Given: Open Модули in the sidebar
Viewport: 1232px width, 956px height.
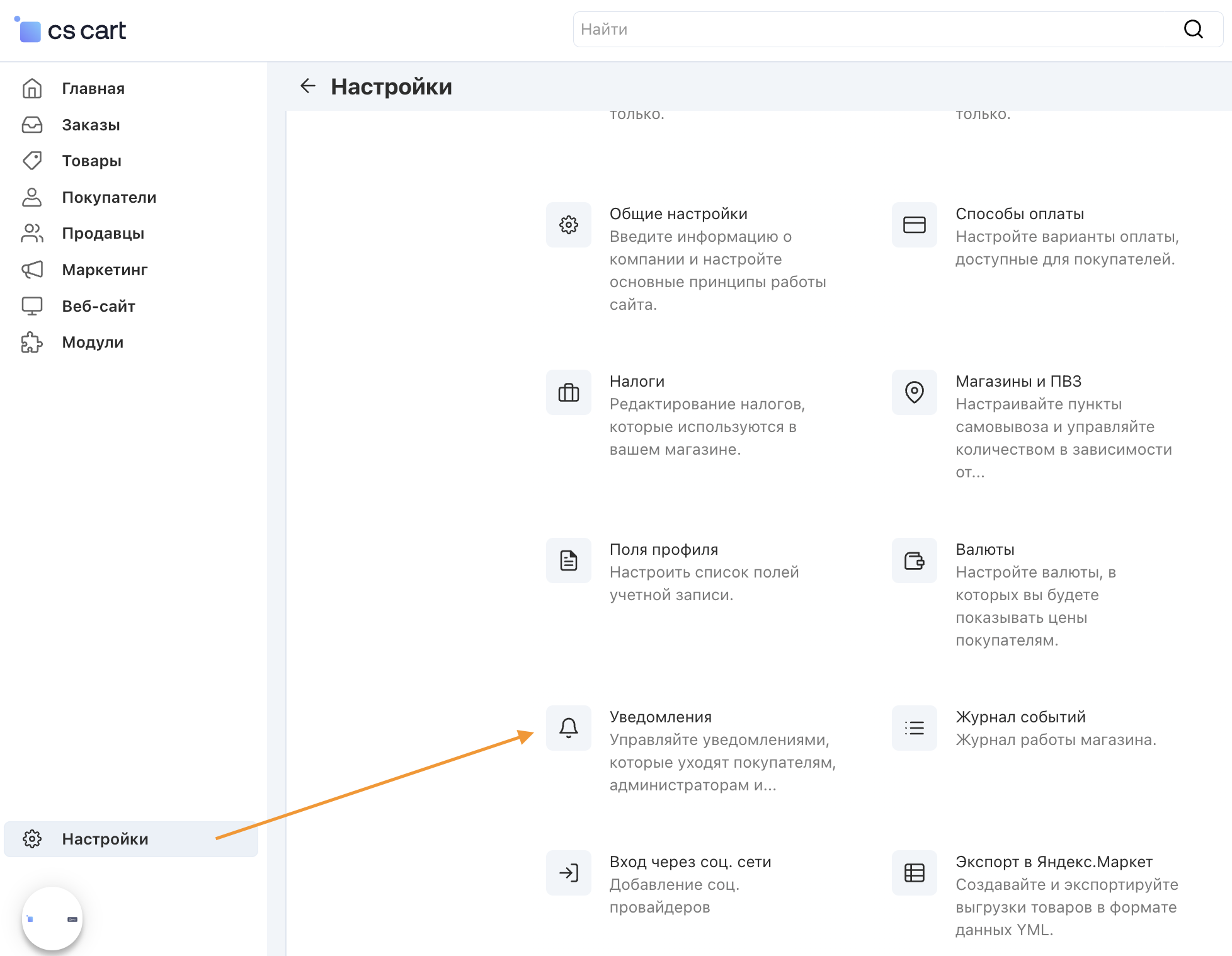Looking at the screenshot, I should 93,343.
